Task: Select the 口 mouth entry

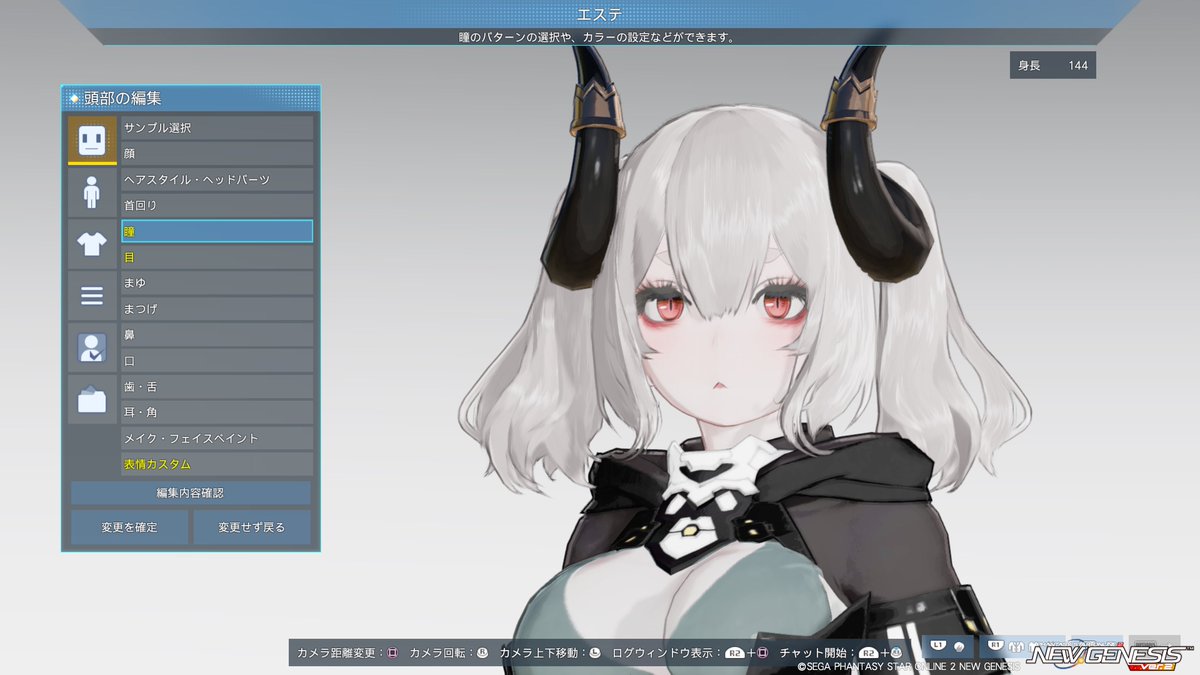Action: [217, 361]
